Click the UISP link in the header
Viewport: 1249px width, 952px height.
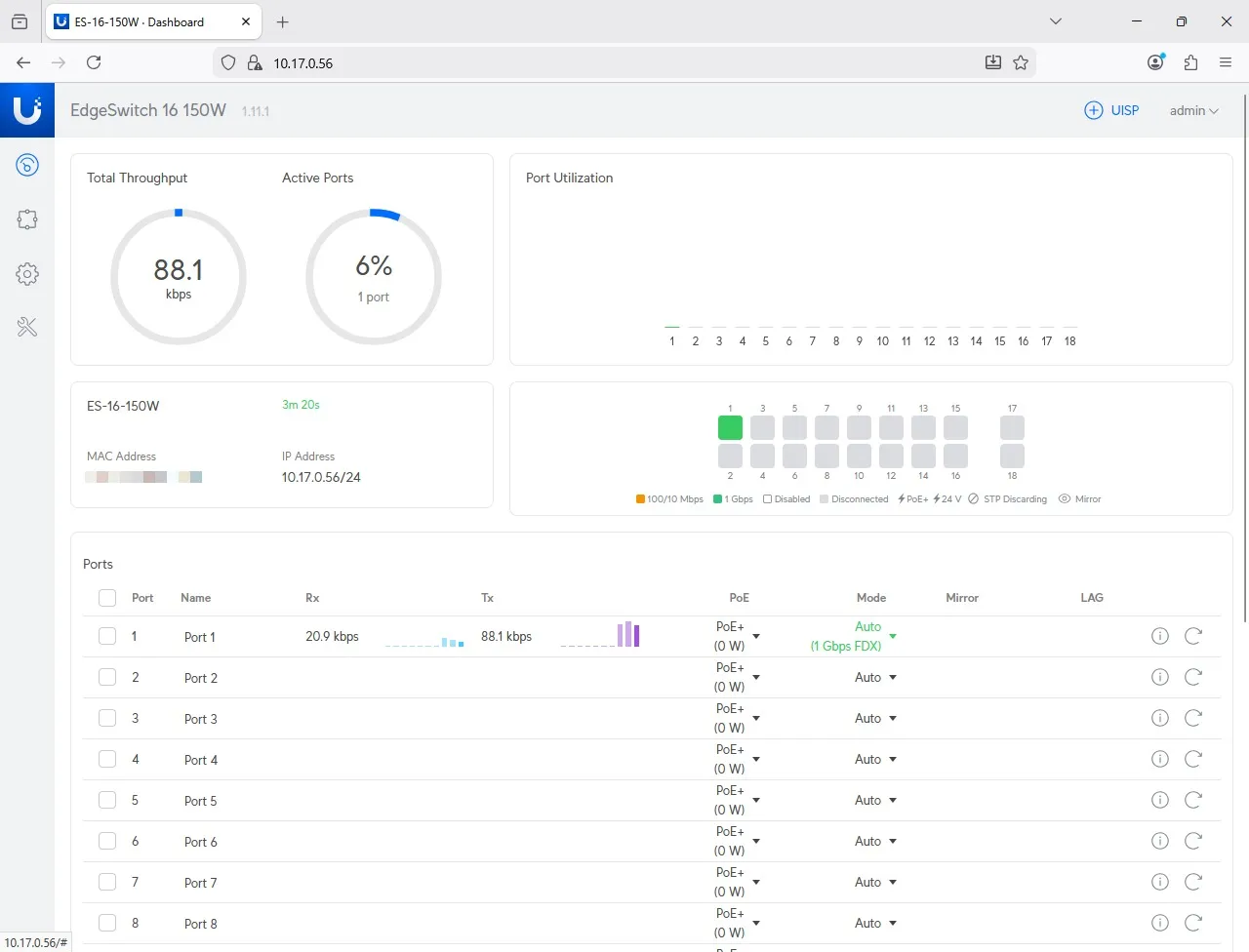pos(1112,110)
